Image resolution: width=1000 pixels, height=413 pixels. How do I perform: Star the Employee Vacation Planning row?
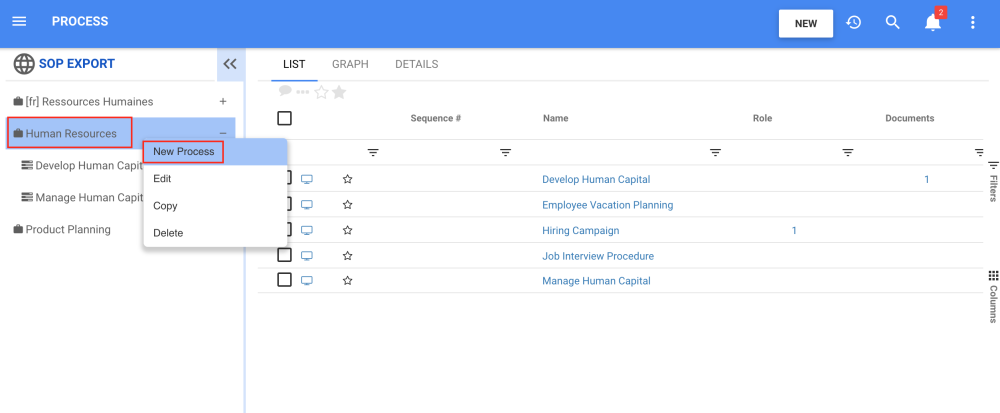click(x=347, y=205)
